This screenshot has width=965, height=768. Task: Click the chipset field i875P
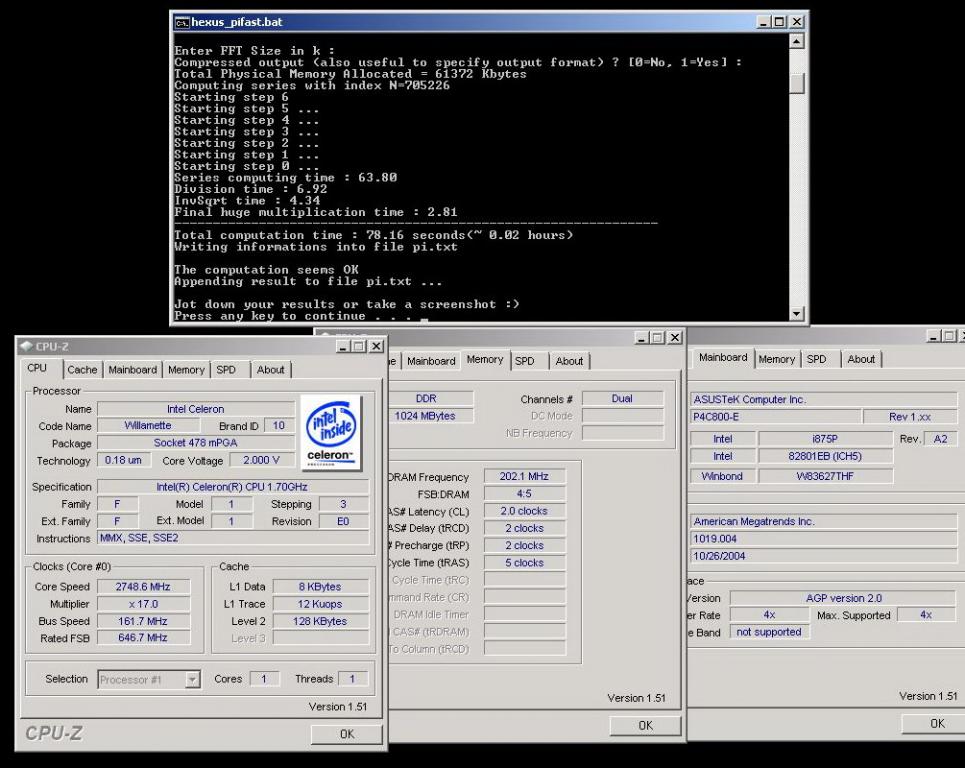[x=825, y=439]
